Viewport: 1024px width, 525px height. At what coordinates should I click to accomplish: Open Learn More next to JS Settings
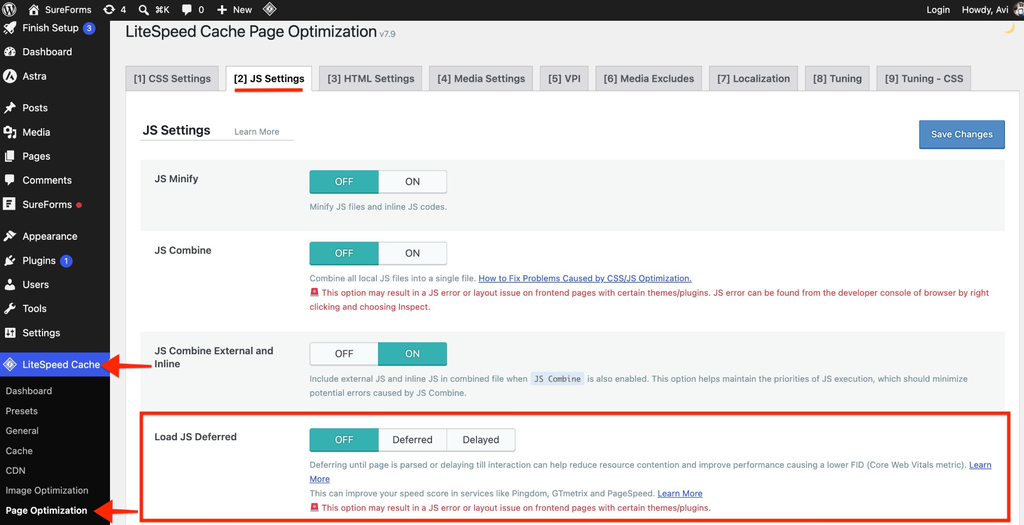click(x=257, y=132)
